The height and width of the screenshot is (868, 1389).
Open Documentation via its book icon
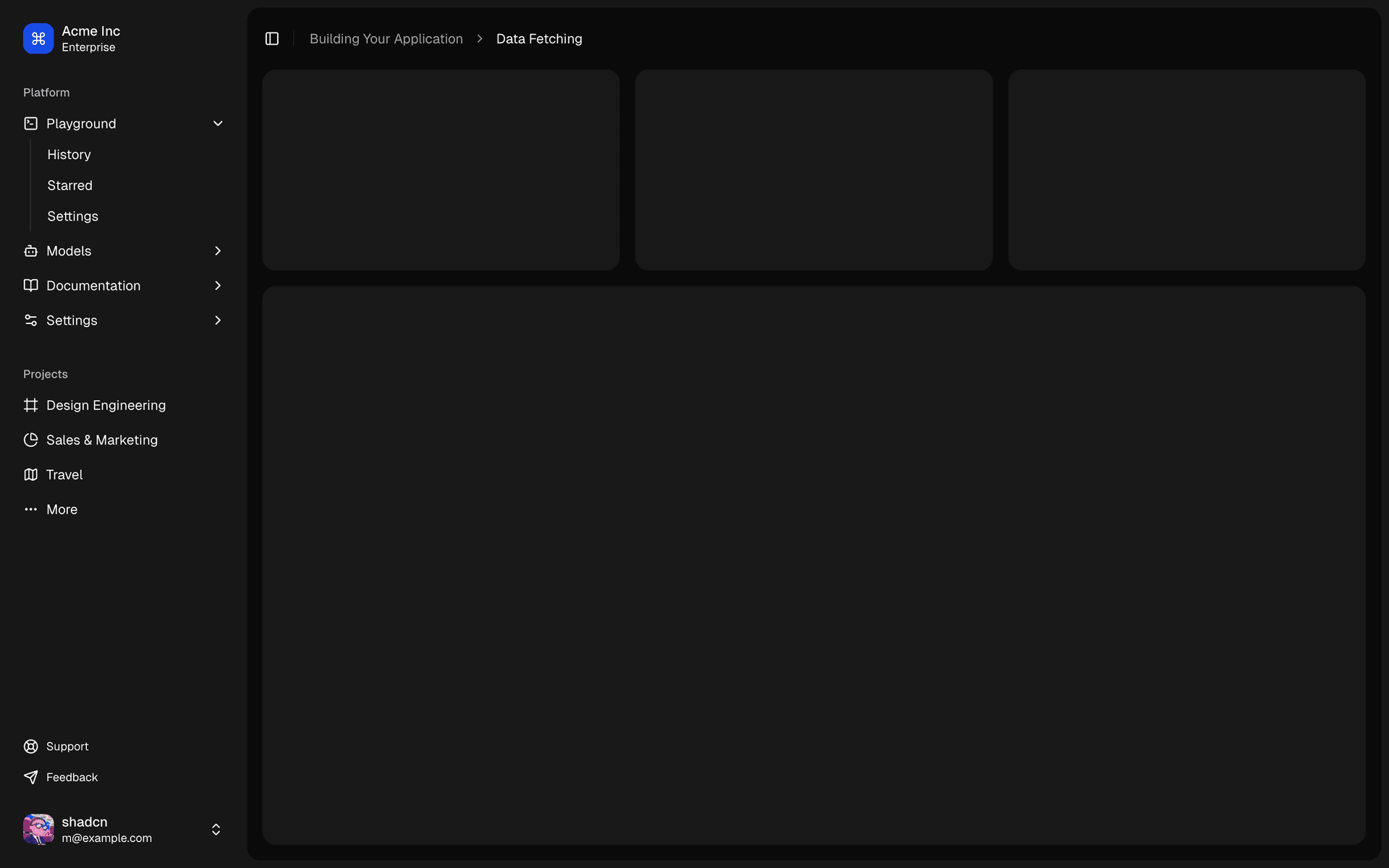click(30, 285)
